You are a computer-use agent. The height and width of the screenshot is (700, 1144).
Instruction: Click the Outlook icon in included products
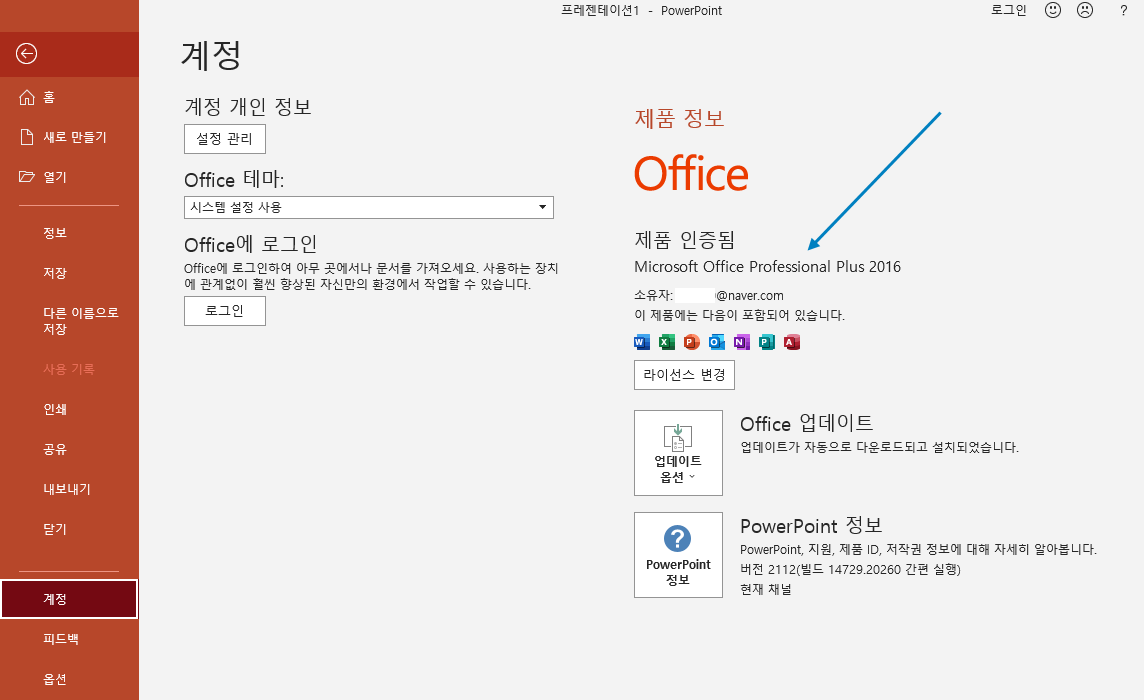tap(716, 342)
